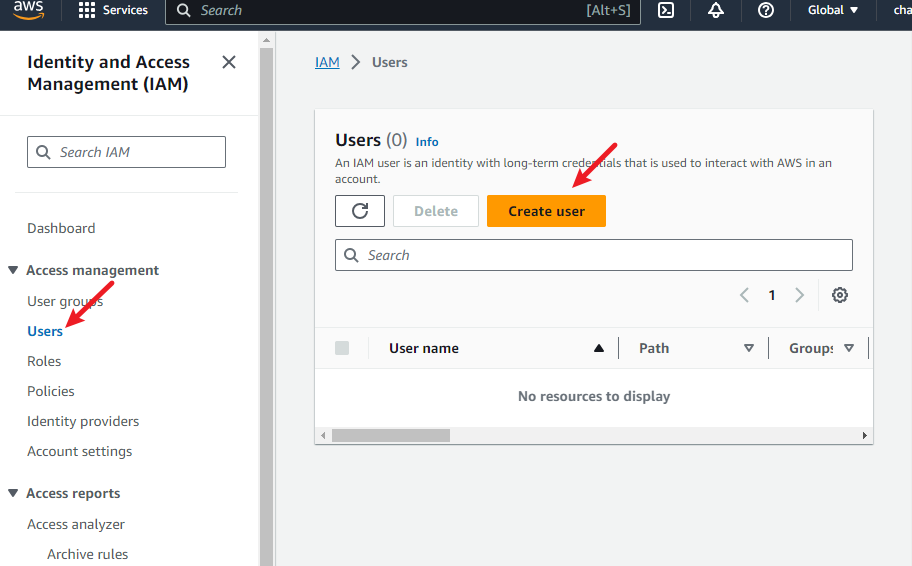Screen dimensions: 912x566
Task: Open the Users Info link
Action: 427,142
